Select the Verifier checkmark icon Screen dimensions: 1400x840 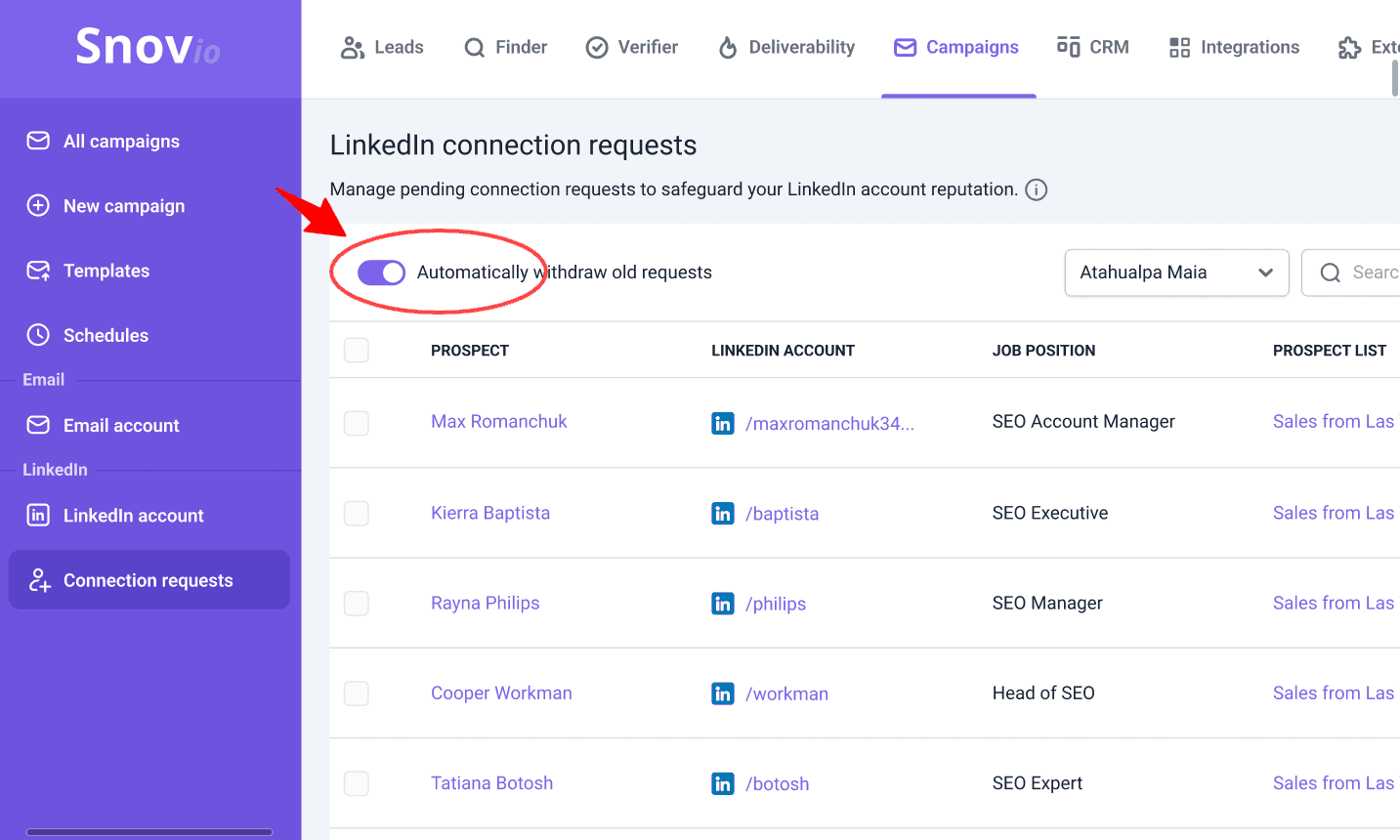pos(597,46)
